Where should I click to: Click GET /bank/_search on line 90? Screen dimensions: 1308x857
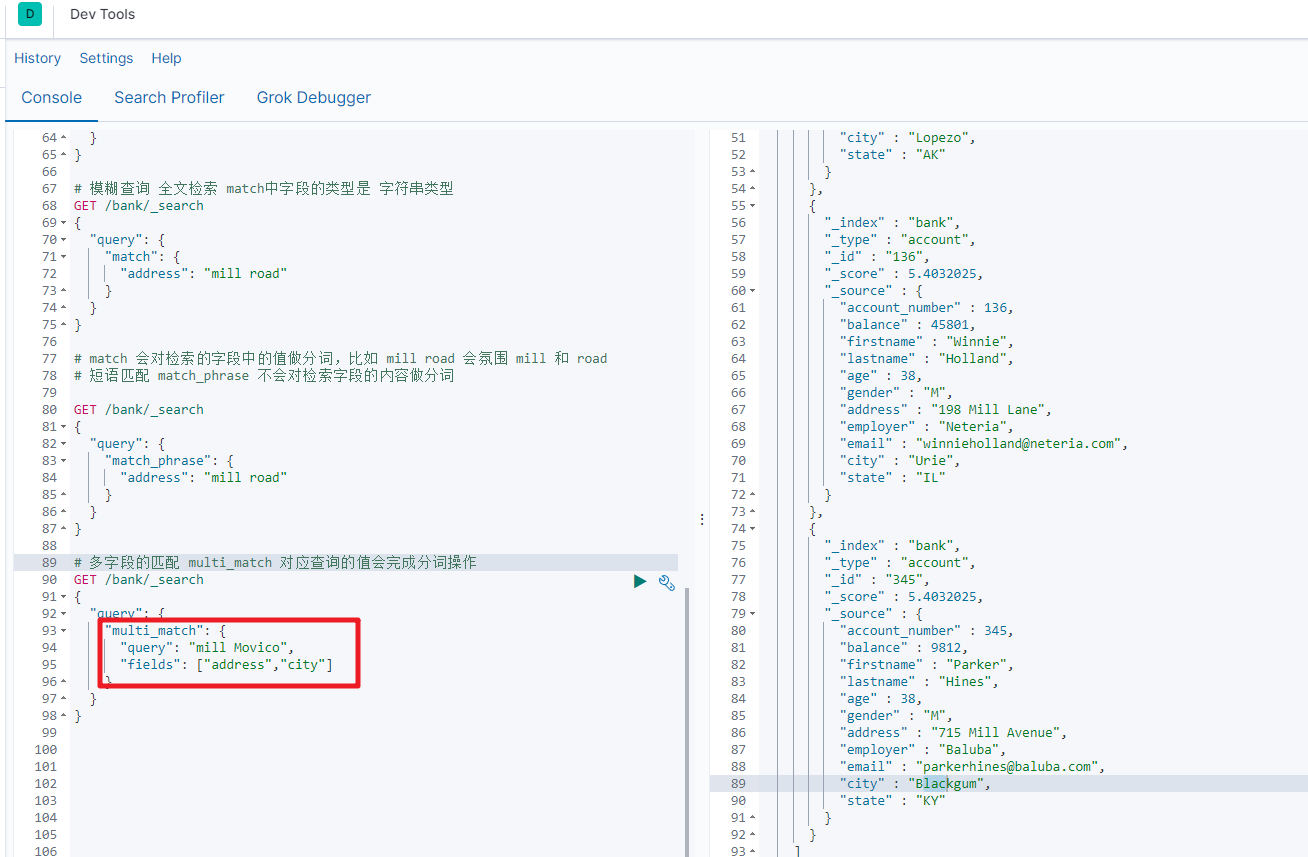tap(139, 580)
